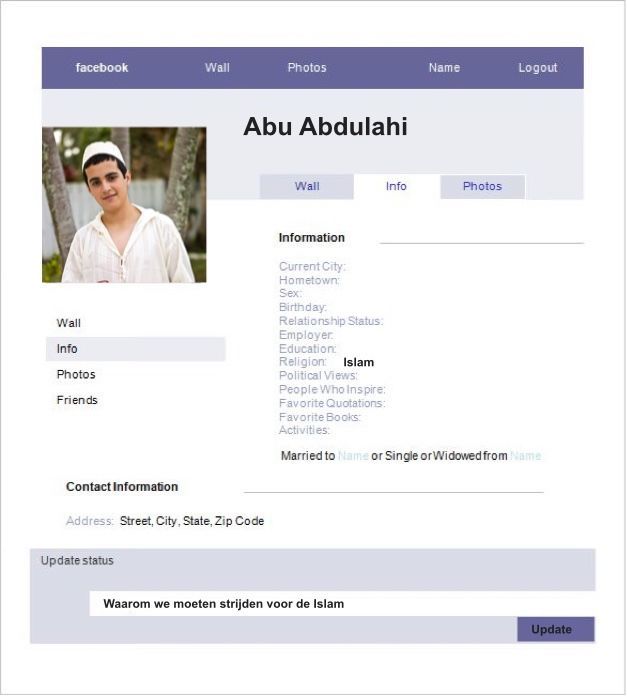Click the Religion value Islam
627x697 pixels.
tap(358, 362)
